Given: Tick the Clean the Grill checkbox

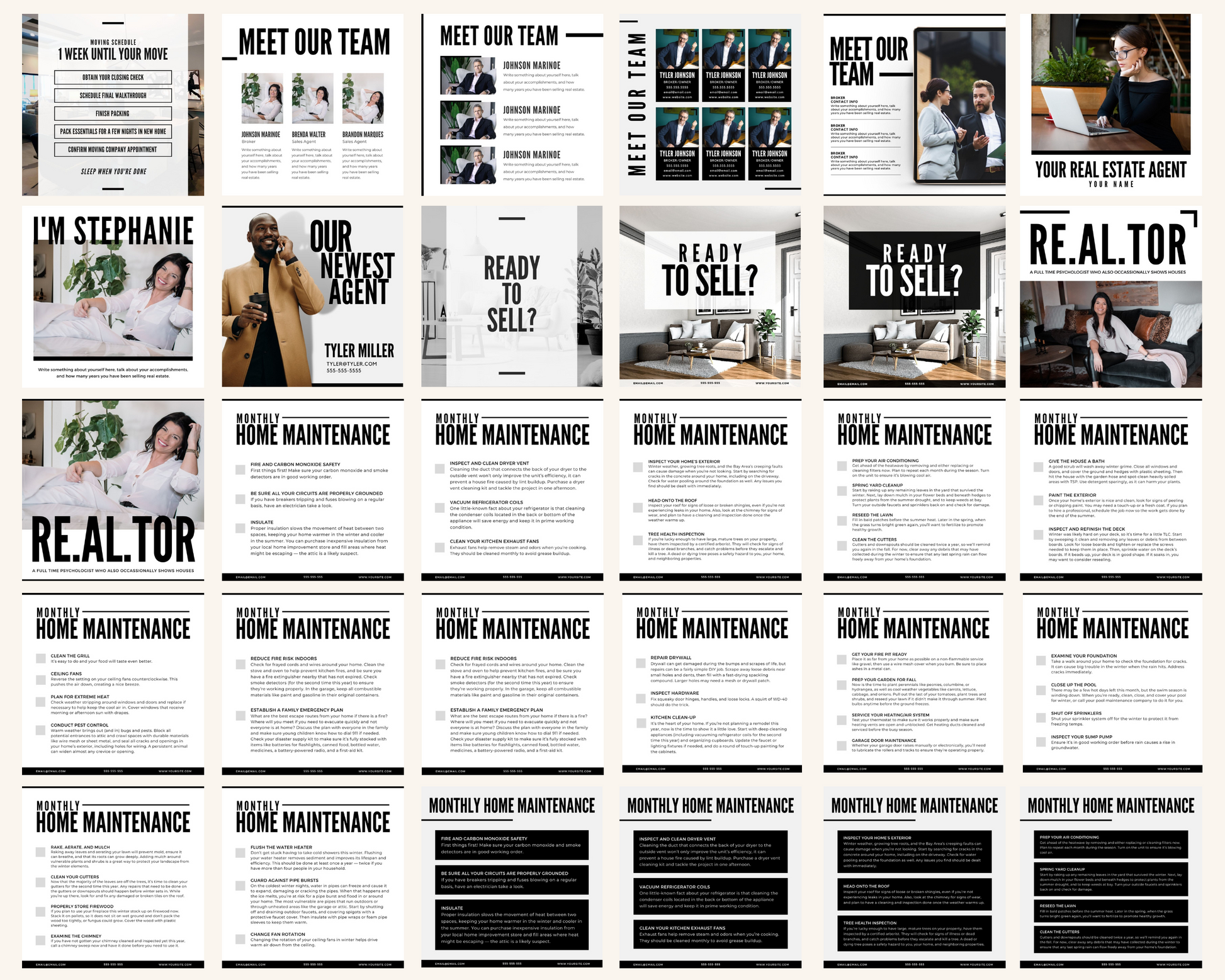Looking at the screenshot, I should (x=41, y=658).
